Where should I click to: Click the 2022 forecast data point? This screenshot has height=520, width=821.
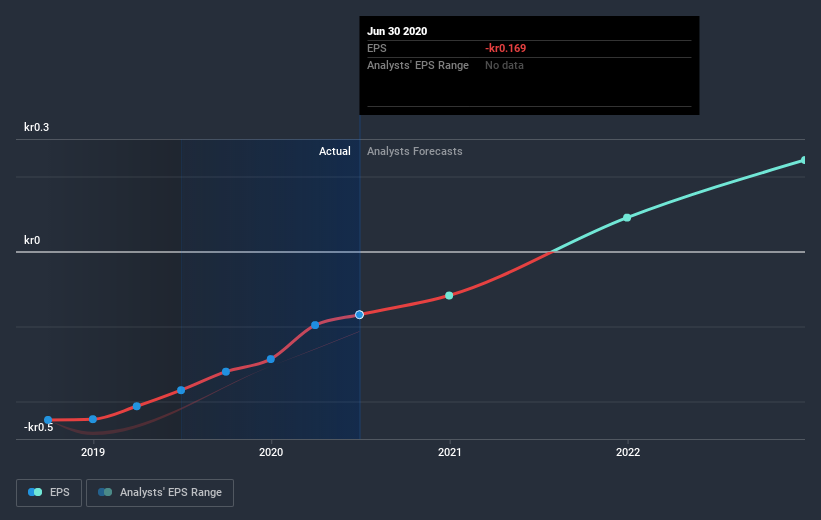(x=627, y=218)
